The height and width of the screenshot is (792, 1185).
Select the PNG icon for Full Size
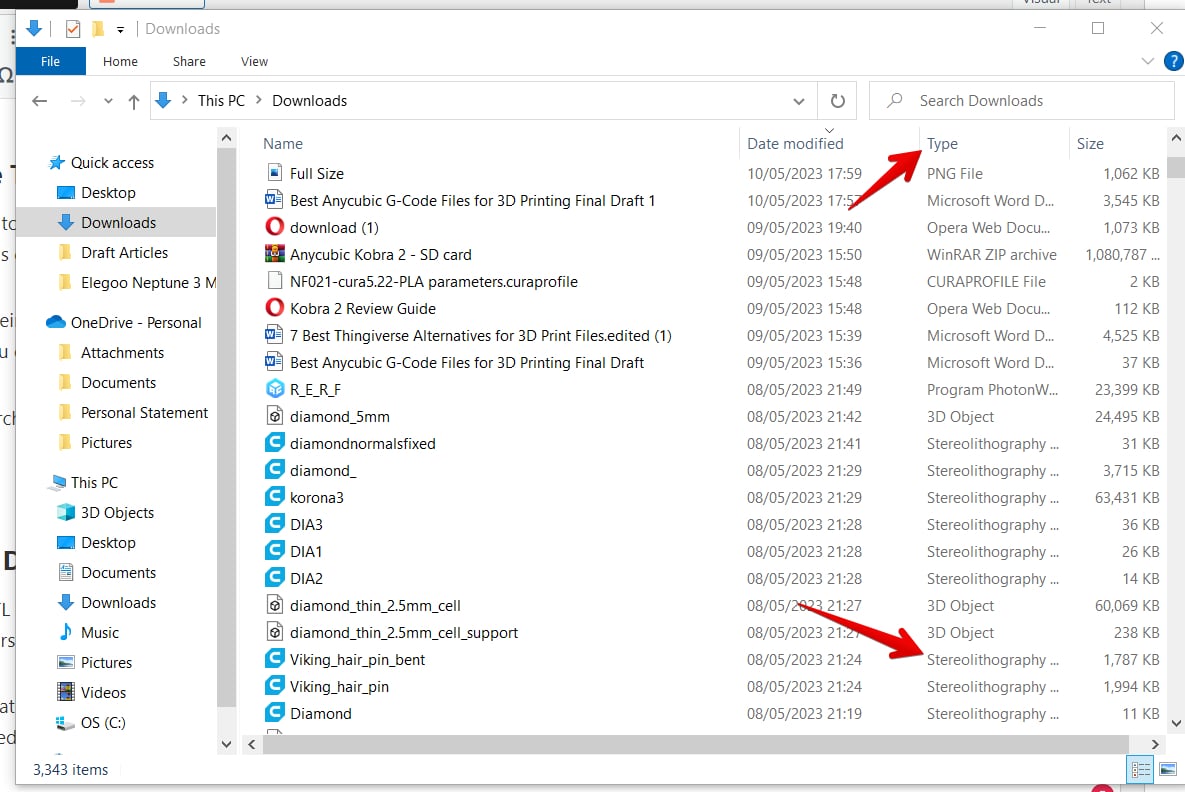pos(273,173)
